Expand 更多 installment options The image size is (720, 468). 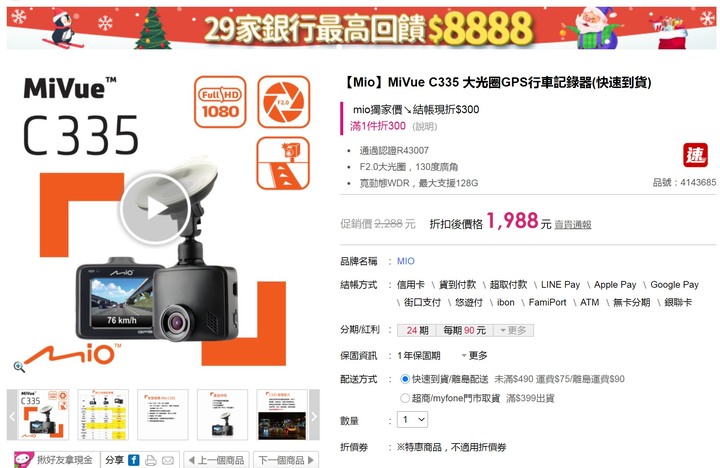pos(513,330)
